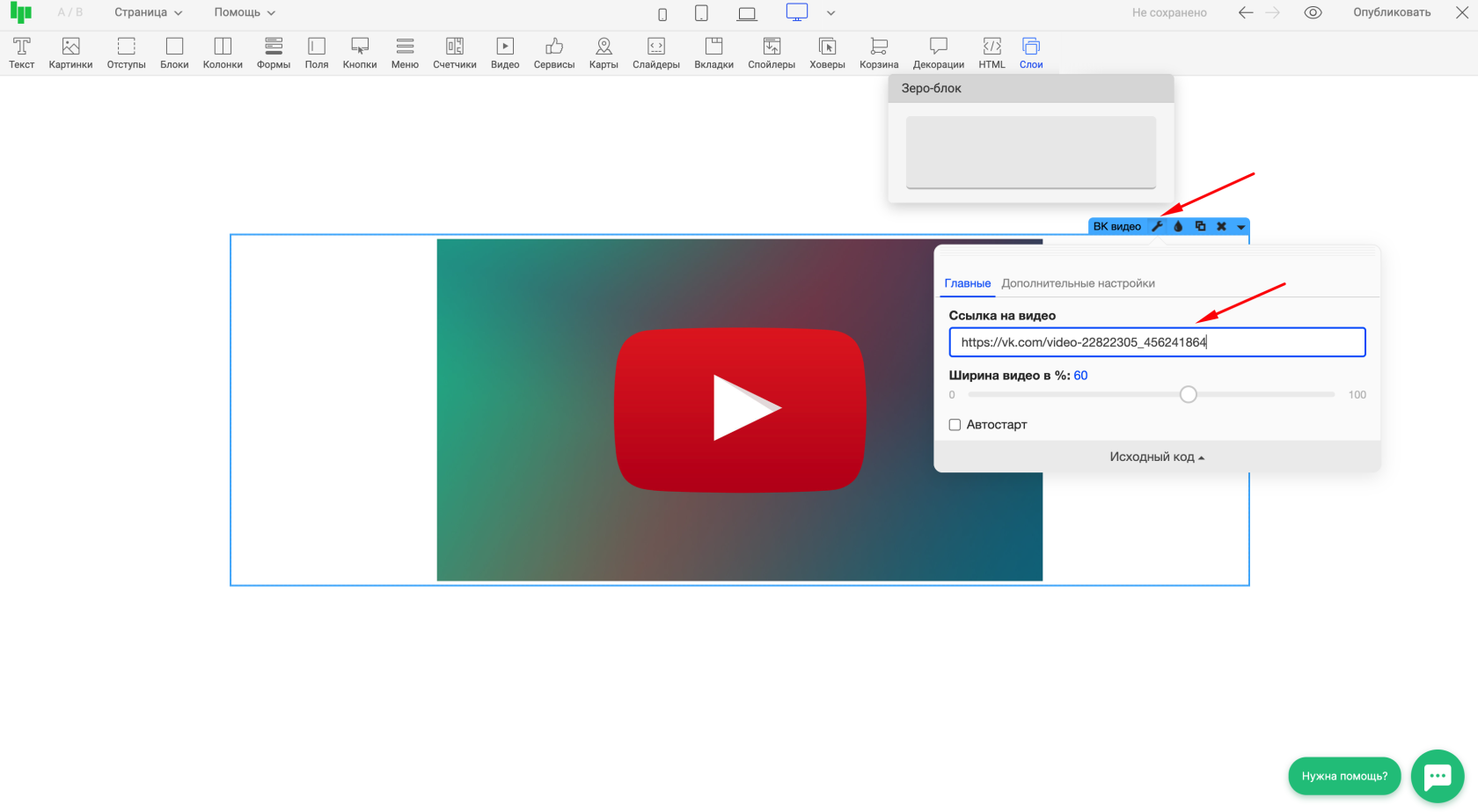Select the Карты maps tool

pos(604,53)
